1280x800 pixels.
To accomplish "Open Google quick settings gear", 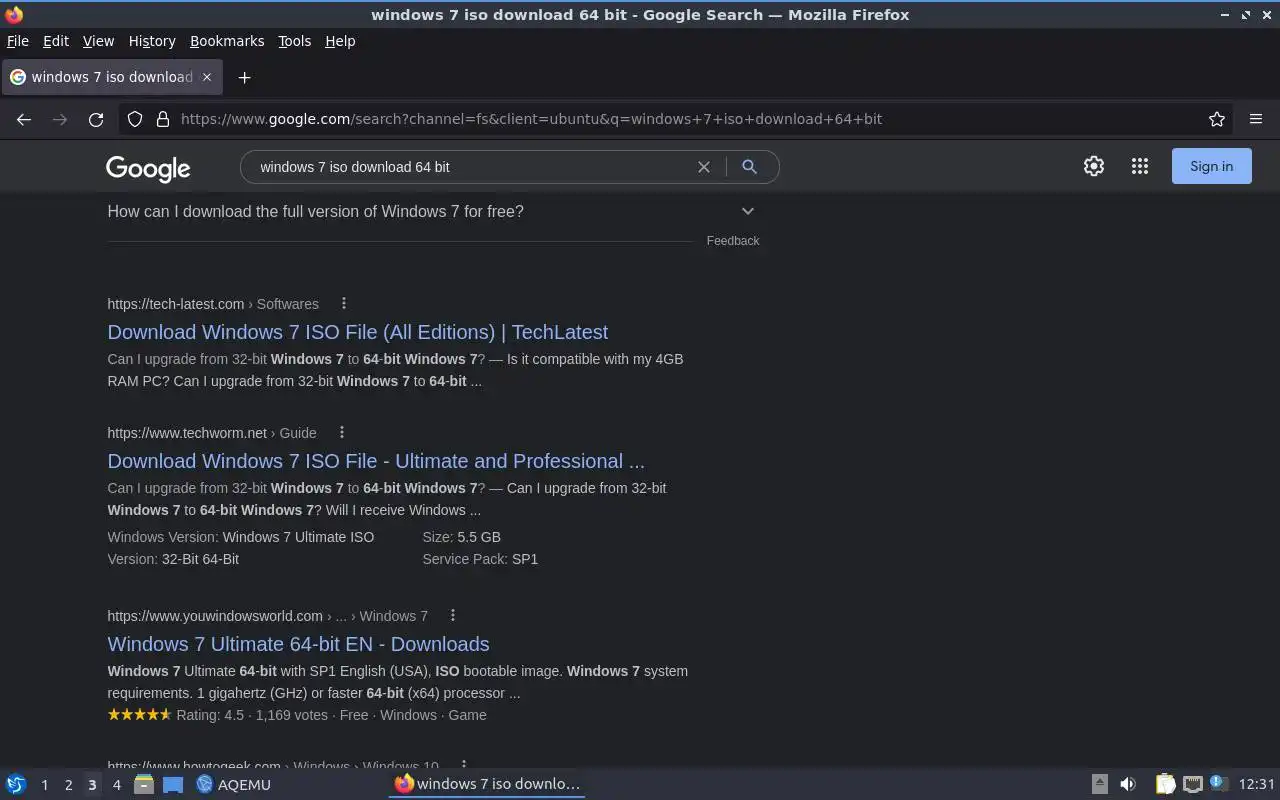I will pos(1094,167).
